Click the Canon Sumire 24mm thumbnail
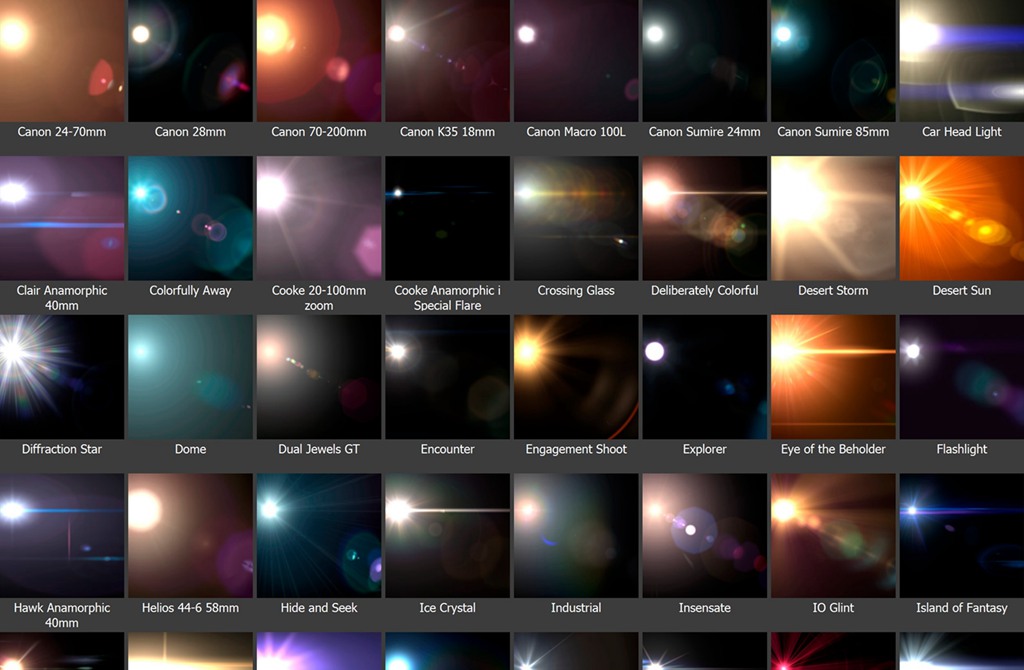The image size is (1024, 670). pos(705,61)
